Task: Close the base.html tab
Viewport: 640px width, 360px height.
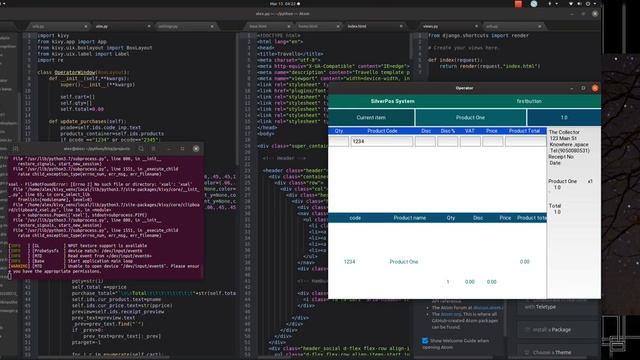Action: point(289,26)
